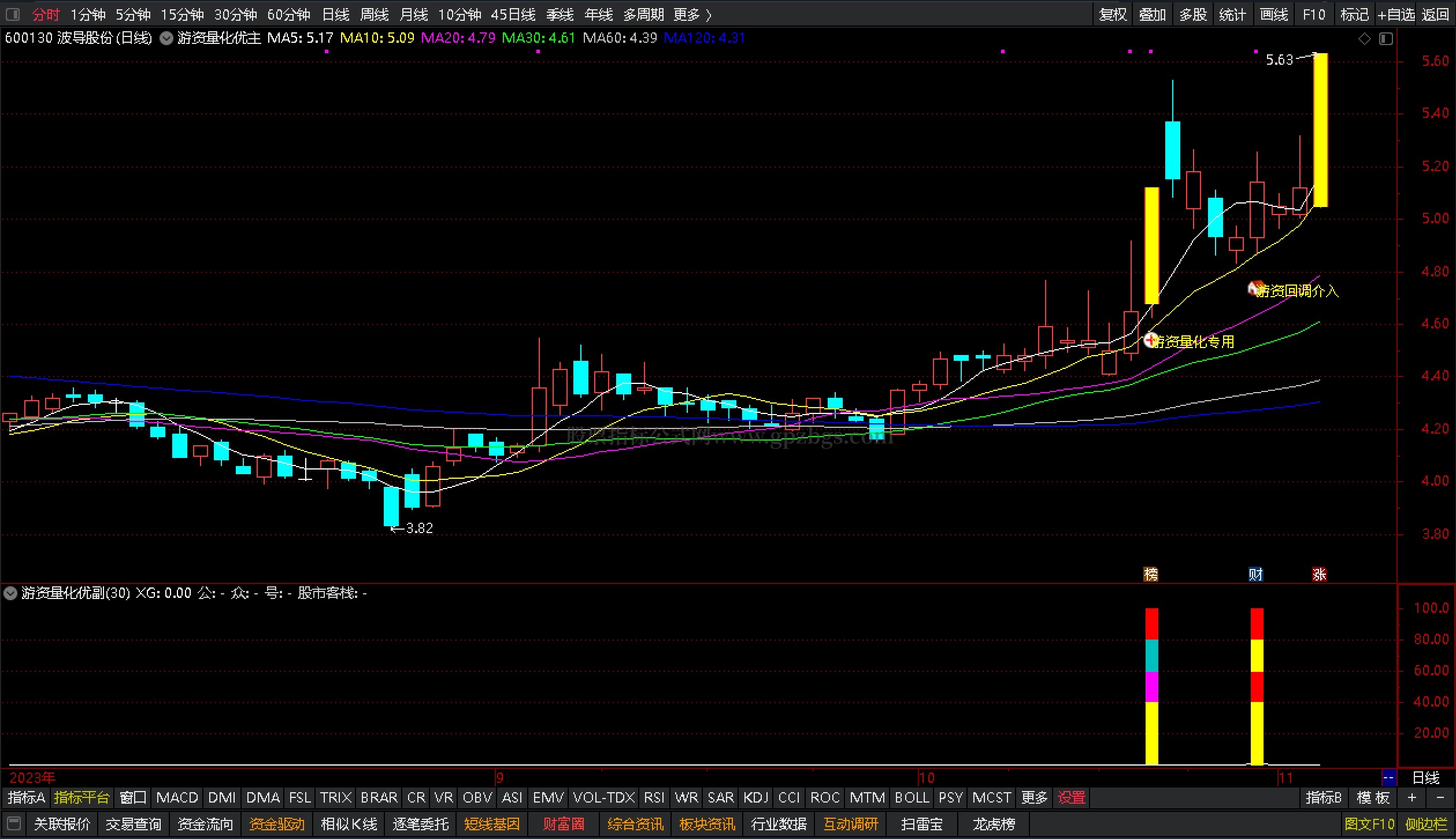Click the 游资回调介入 signal marker icon
1456x839 pixels.
(x=1255, y=288)
